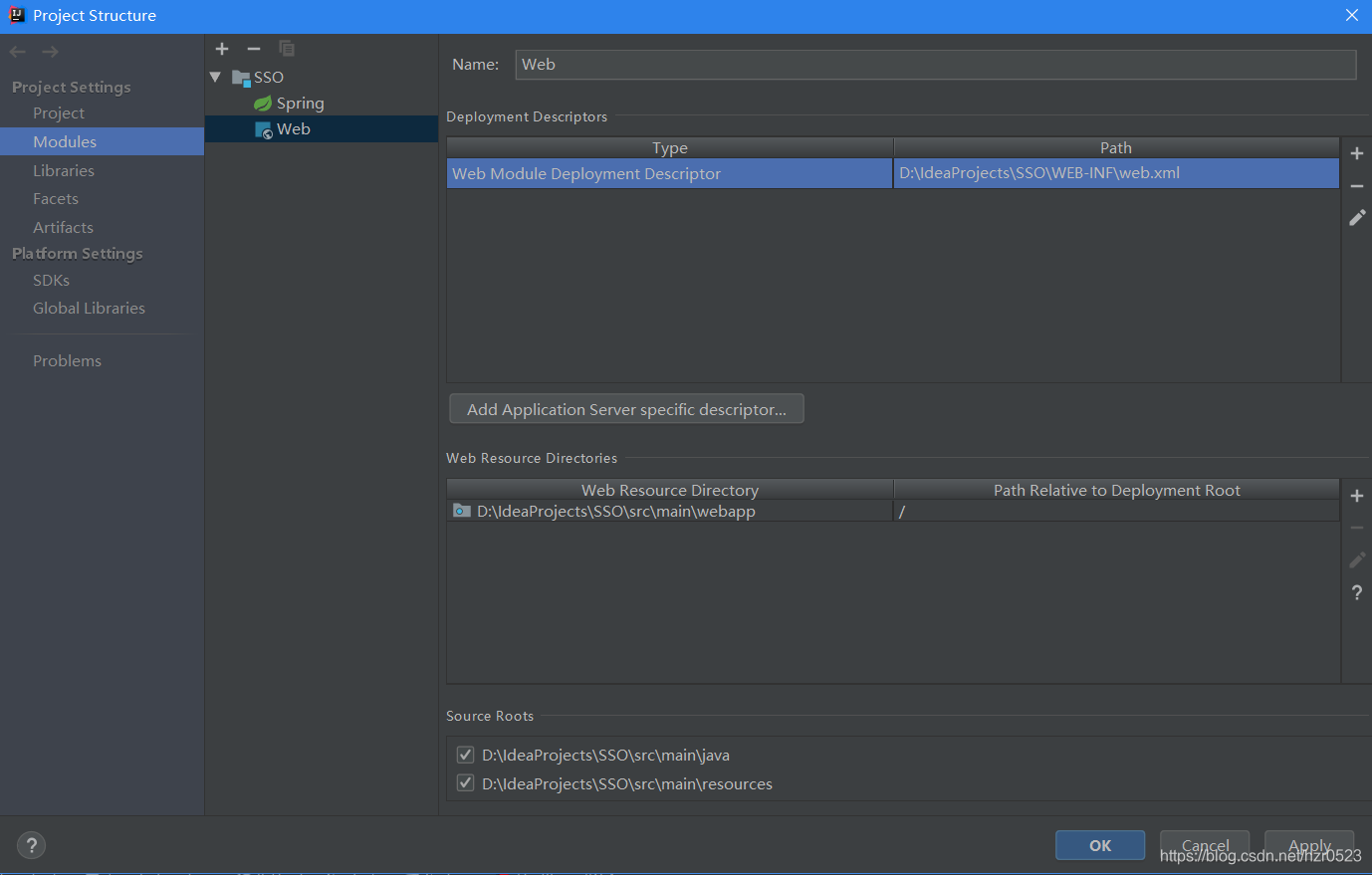The image size is (1372, 875).
Task: Open Facets settings
Action: (x=56, y=199)
